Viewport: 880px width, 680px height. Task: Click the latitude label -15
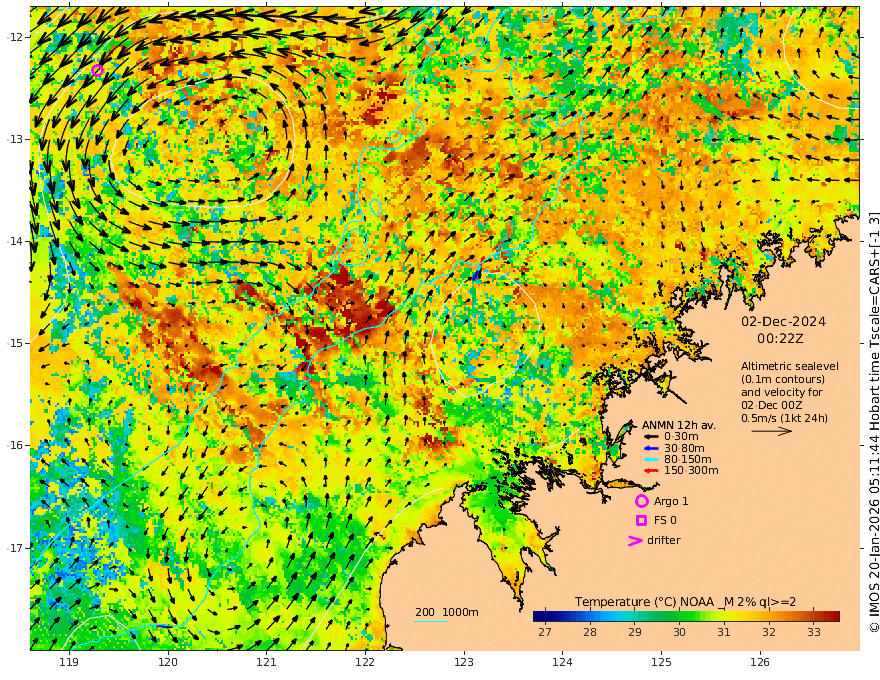coord(15,343)
